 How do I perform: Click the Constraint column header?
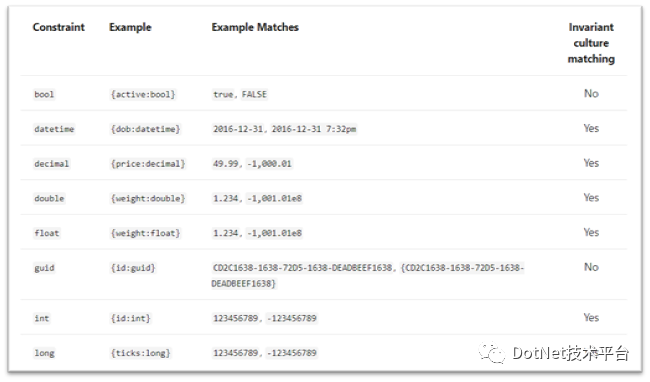tap(58, 27)
